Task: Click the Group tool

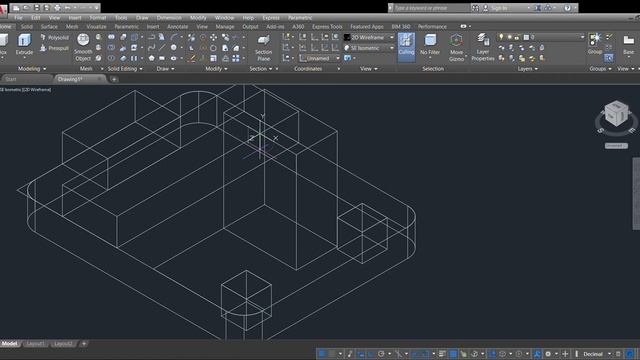Action: pyautogui.click(x=595, y=44)
